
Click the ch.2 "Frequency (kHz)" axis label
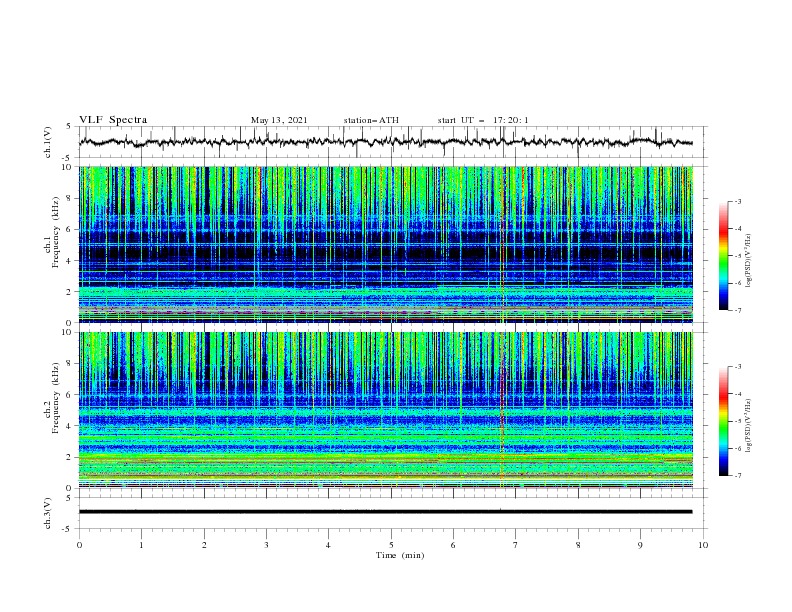click(x=56, y=398)
